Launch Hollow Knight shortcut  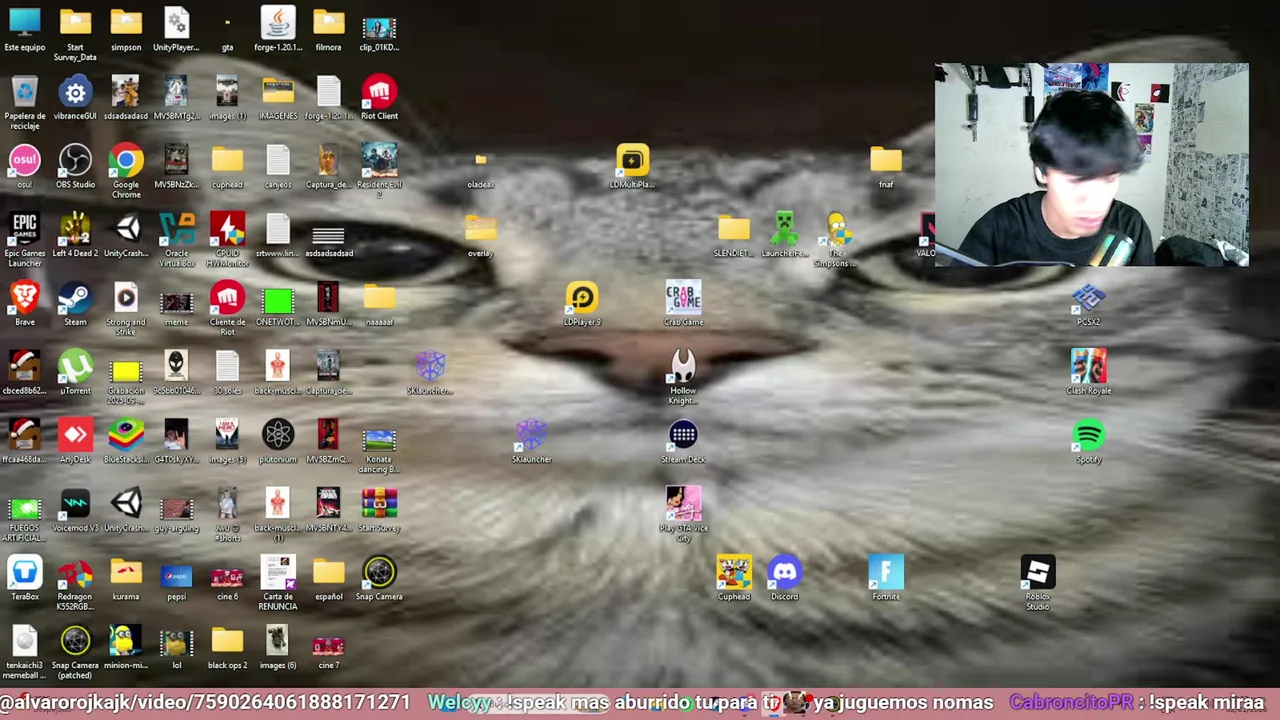click(x=684, y=378)
